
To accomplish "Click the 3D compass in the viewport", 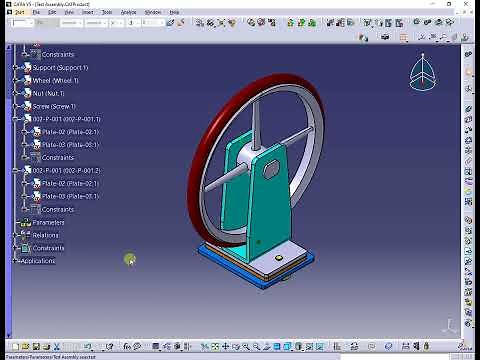I will point(423,72).
